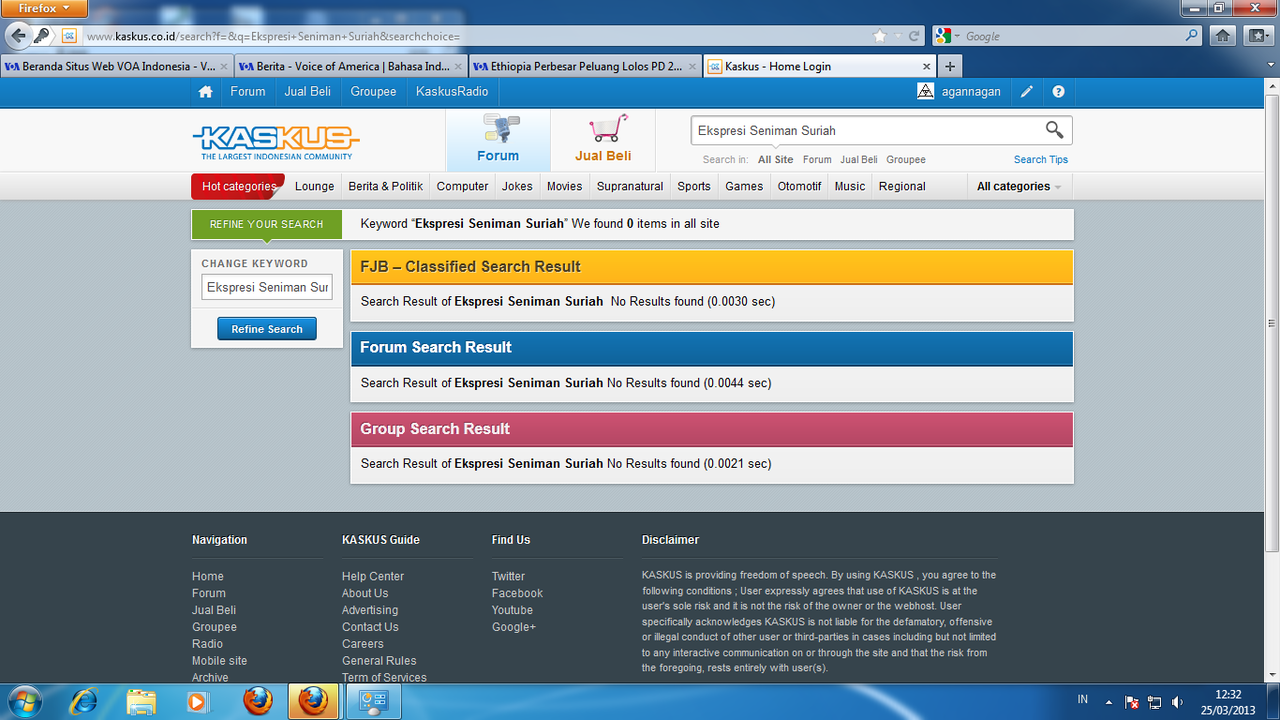The width and height of the screenshot is (1280, 720).
Task: Switch to Ethiopia Perbesar Peluang tab
Action: [x=586, y=66]
